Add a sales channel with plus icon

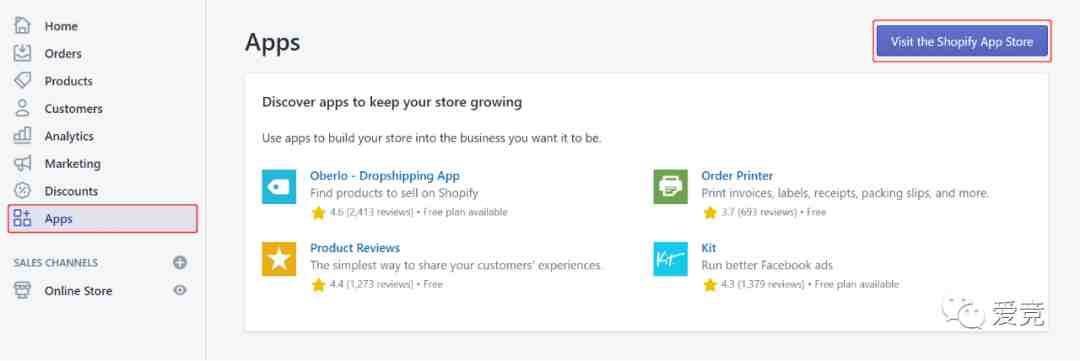coord(180,262)
